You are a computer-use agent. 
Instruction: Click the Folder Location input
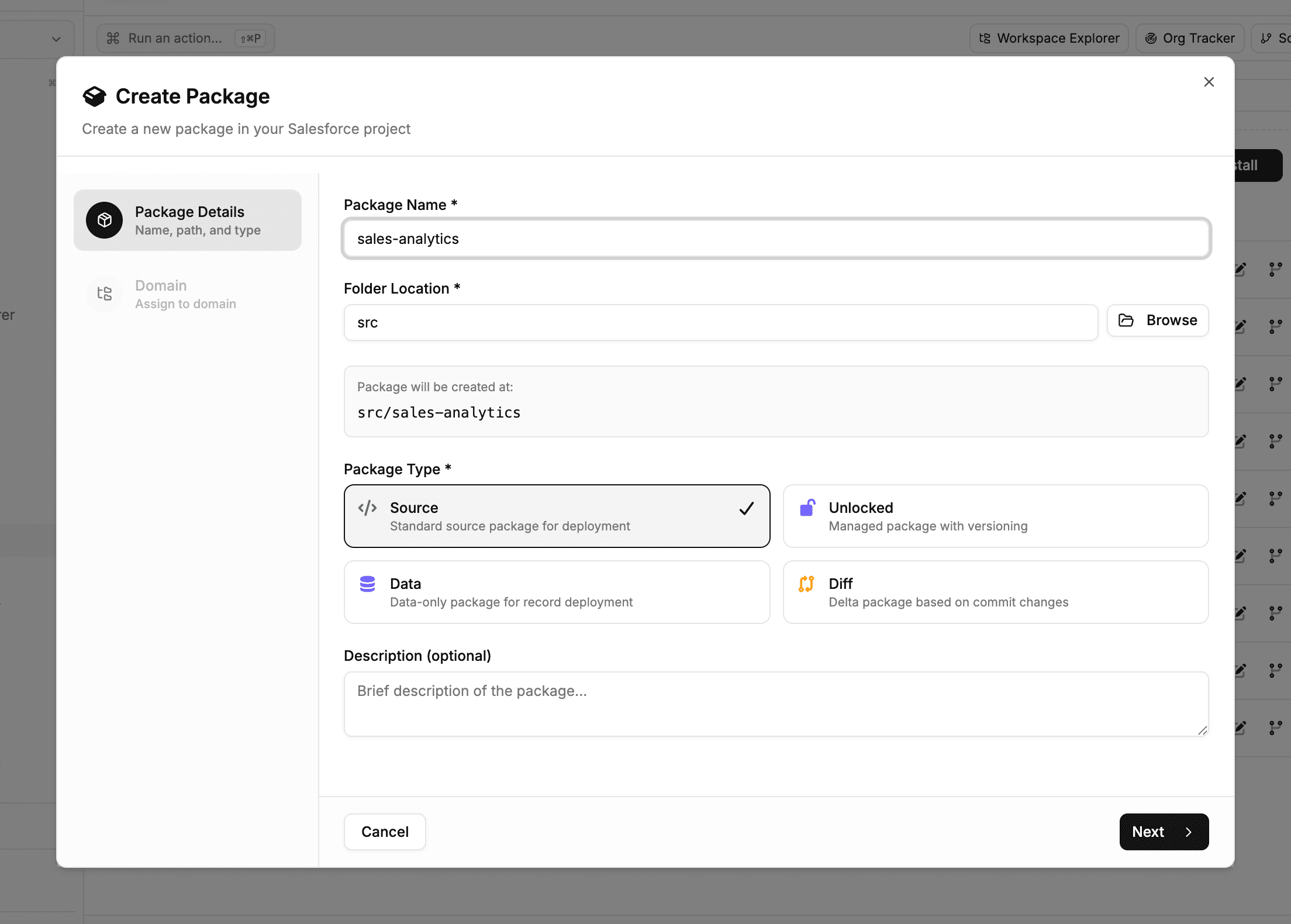coord(720,322)
